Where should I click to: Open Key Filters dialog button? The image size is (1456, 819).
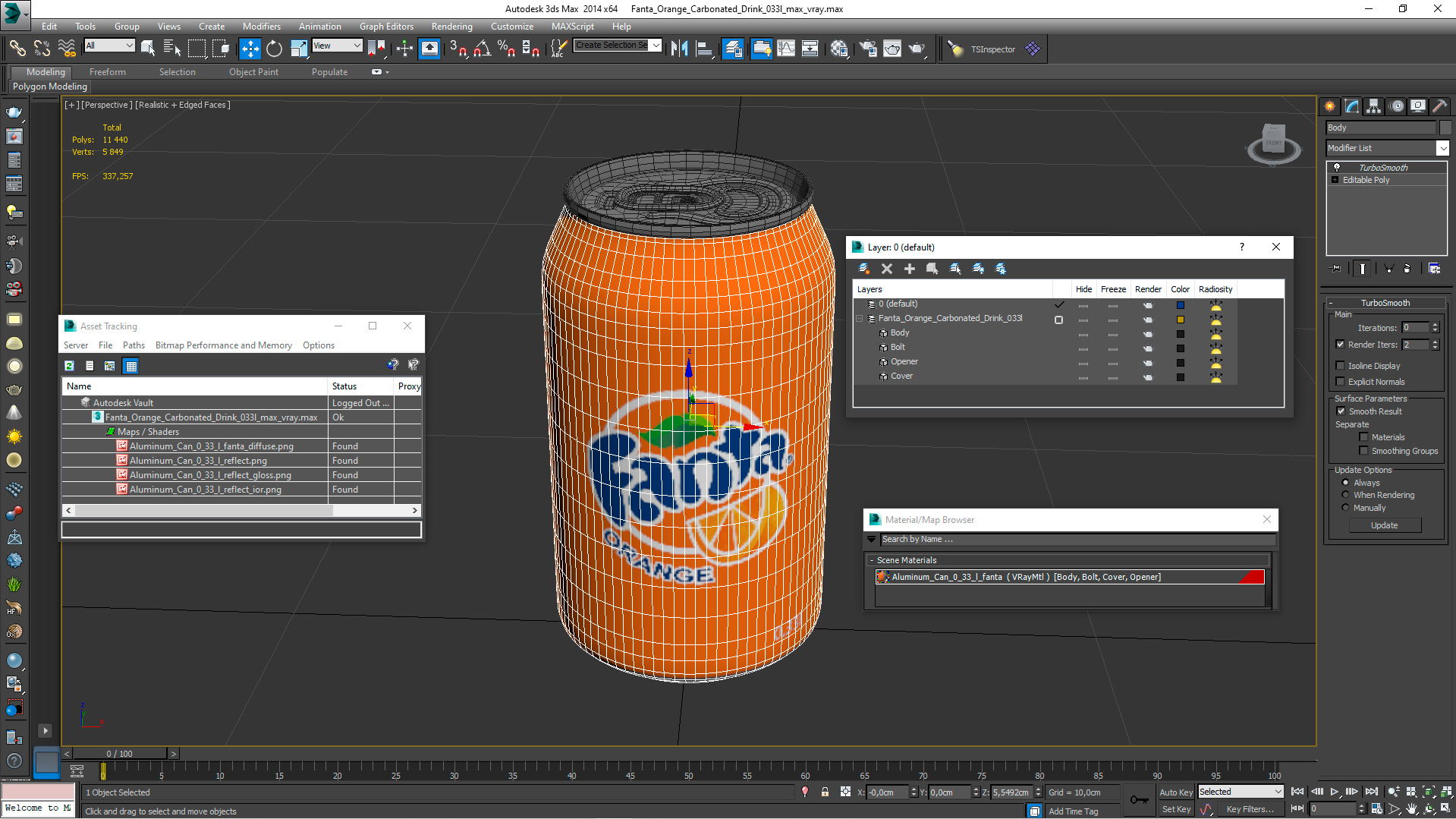click(1250, 809)
